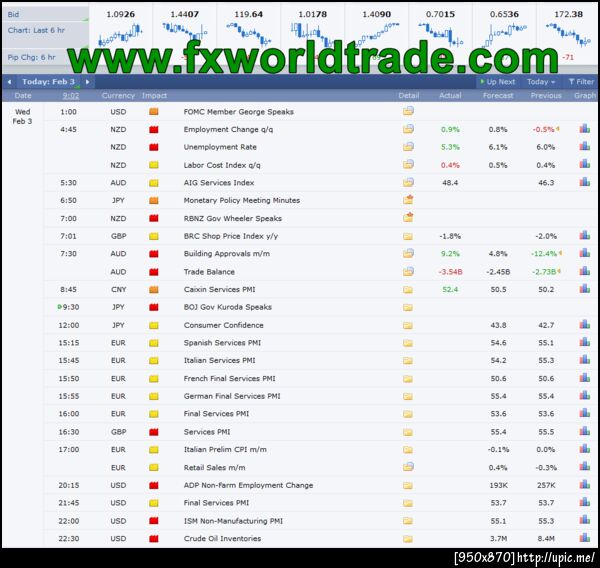
Task: Open ISM Non-Manufacturing PMI event
Action: tap(233, 521)
